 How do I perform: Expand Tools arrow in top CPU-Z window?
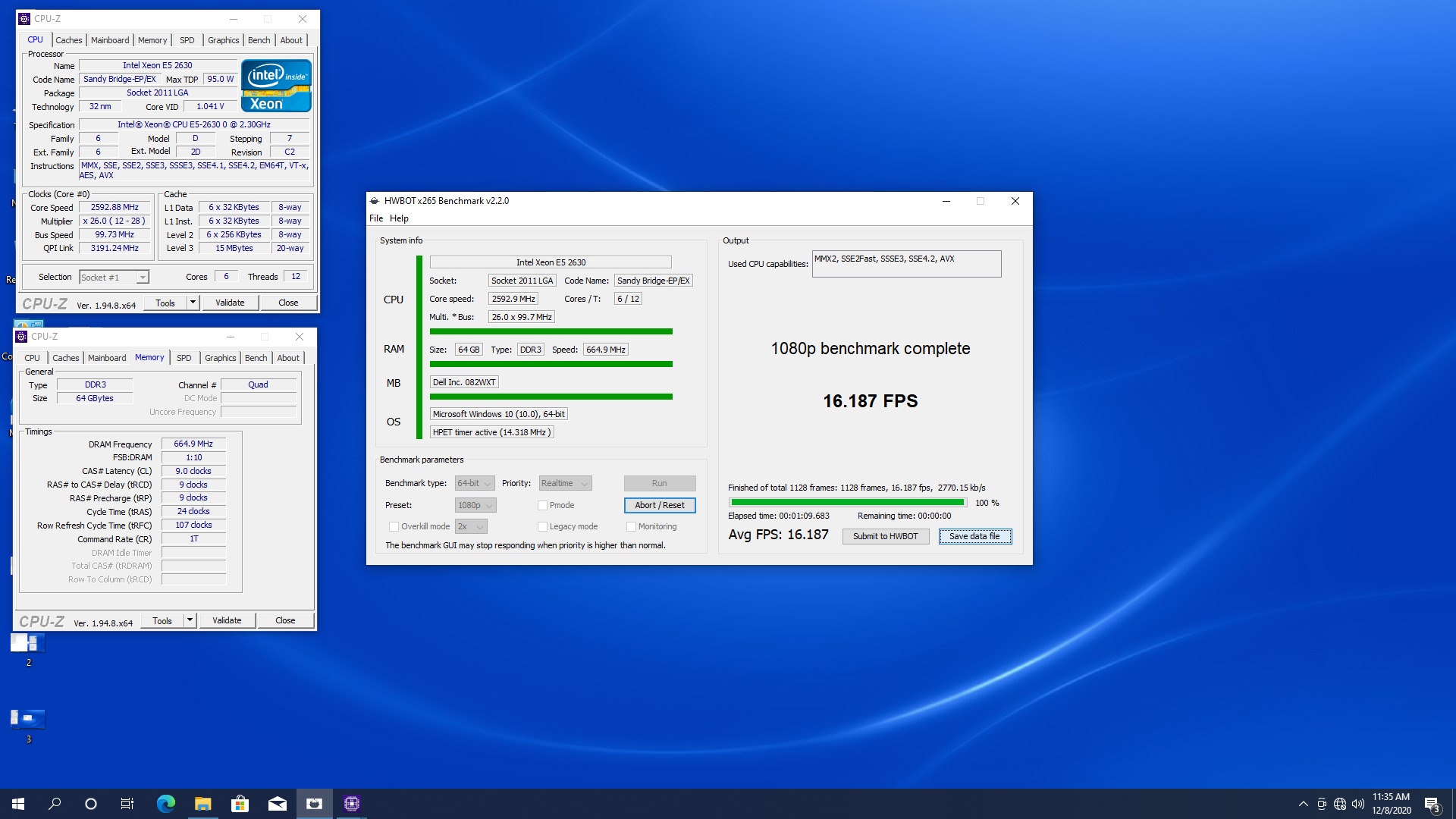[193, 303]
